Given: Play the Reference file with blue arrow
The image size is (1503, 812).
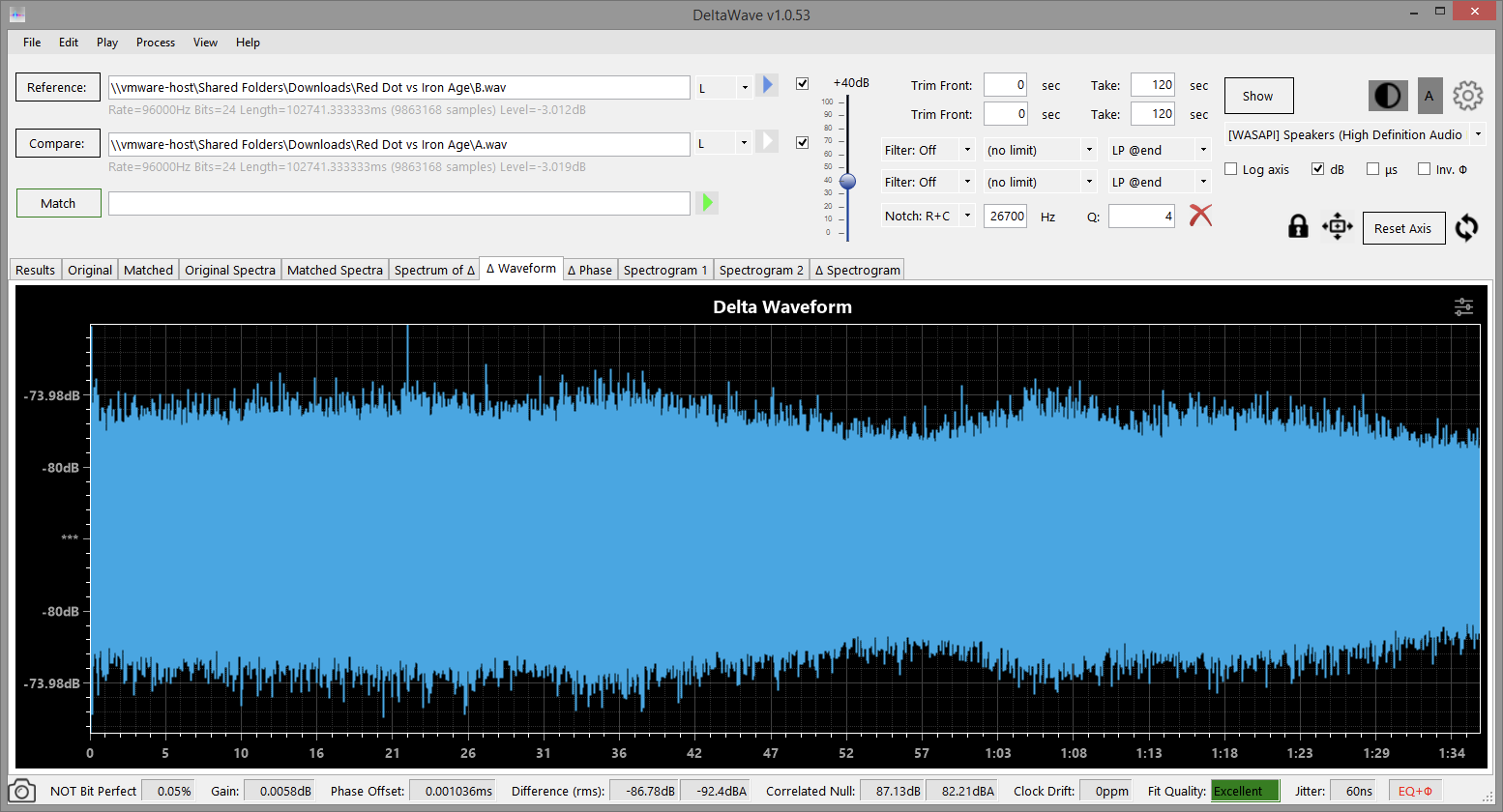Looking at the screenshot, I should (767, 85).
